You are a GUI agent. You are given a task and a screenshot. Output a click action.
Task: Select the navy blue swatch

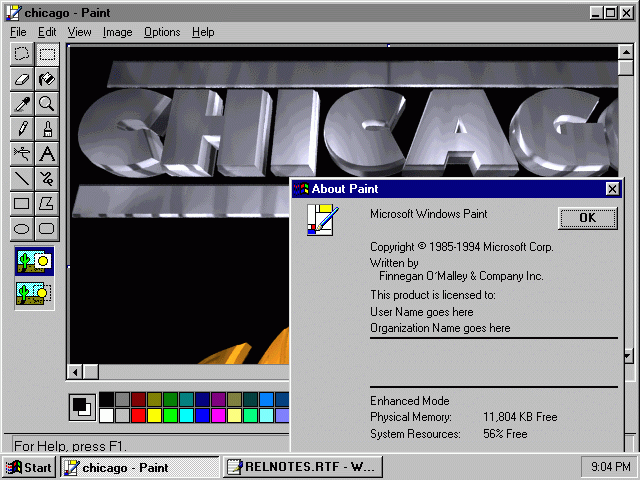click(x=202, y=399)
